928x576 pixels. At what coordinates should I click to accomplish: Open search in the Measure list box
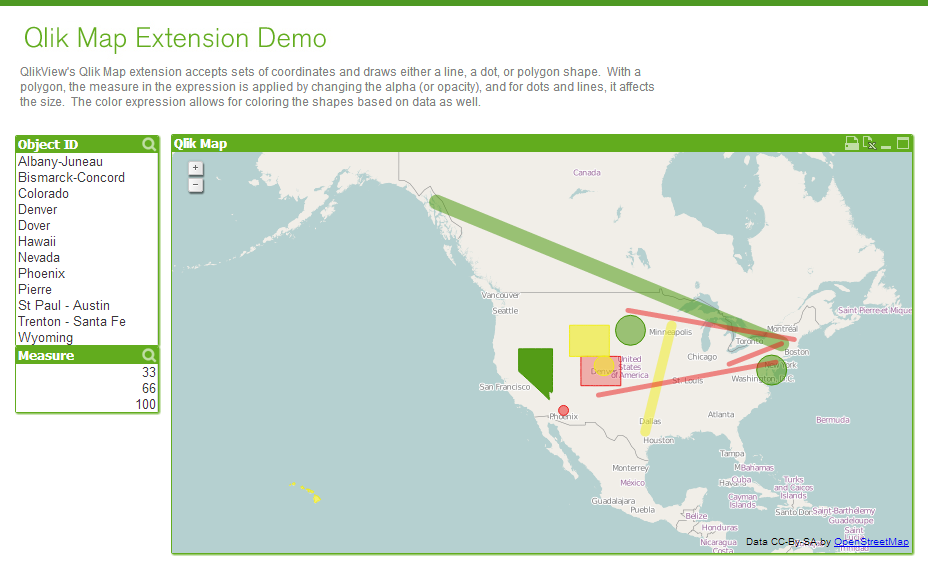coord(149,355)
